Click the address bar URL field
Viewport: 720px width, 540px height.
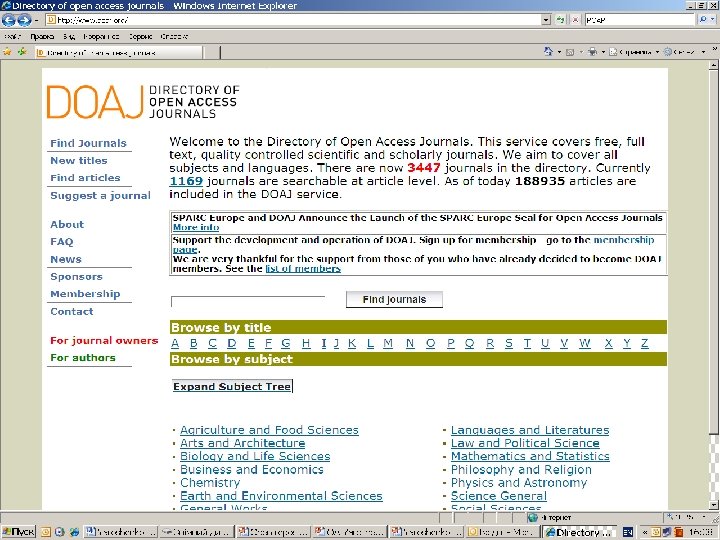[x=293, y=20]
